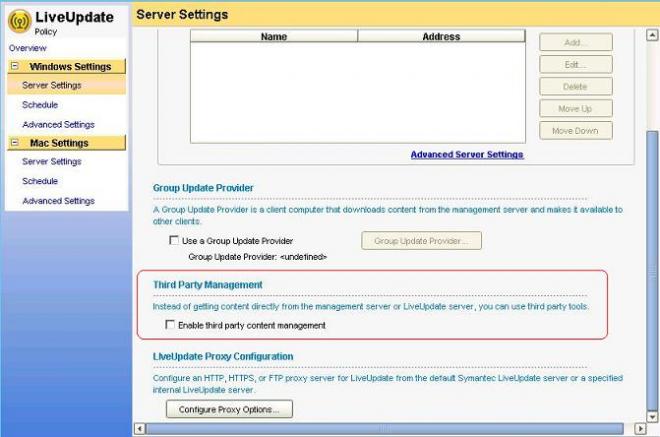Click the LiveUpdate Proxy Configuration heading

pyautogui.click(x=223, y=357)
